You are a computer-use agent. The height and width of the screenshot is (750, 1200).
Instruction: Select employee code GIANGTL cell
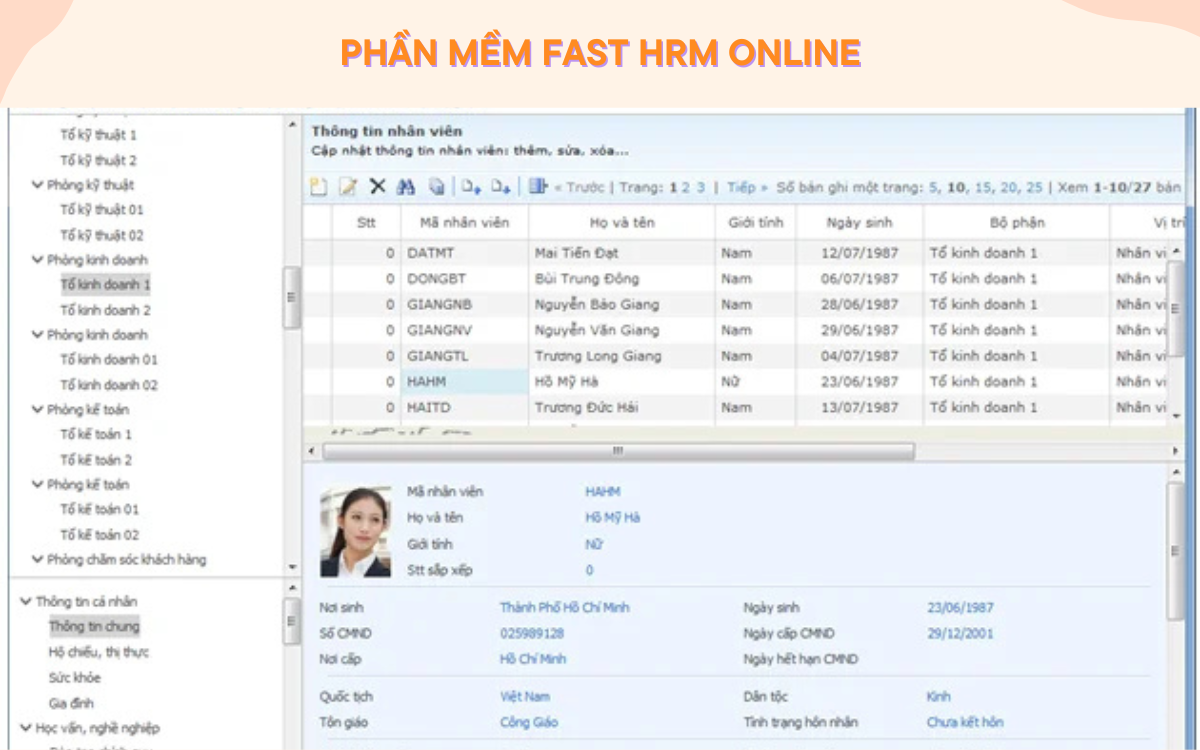[465, 356]
